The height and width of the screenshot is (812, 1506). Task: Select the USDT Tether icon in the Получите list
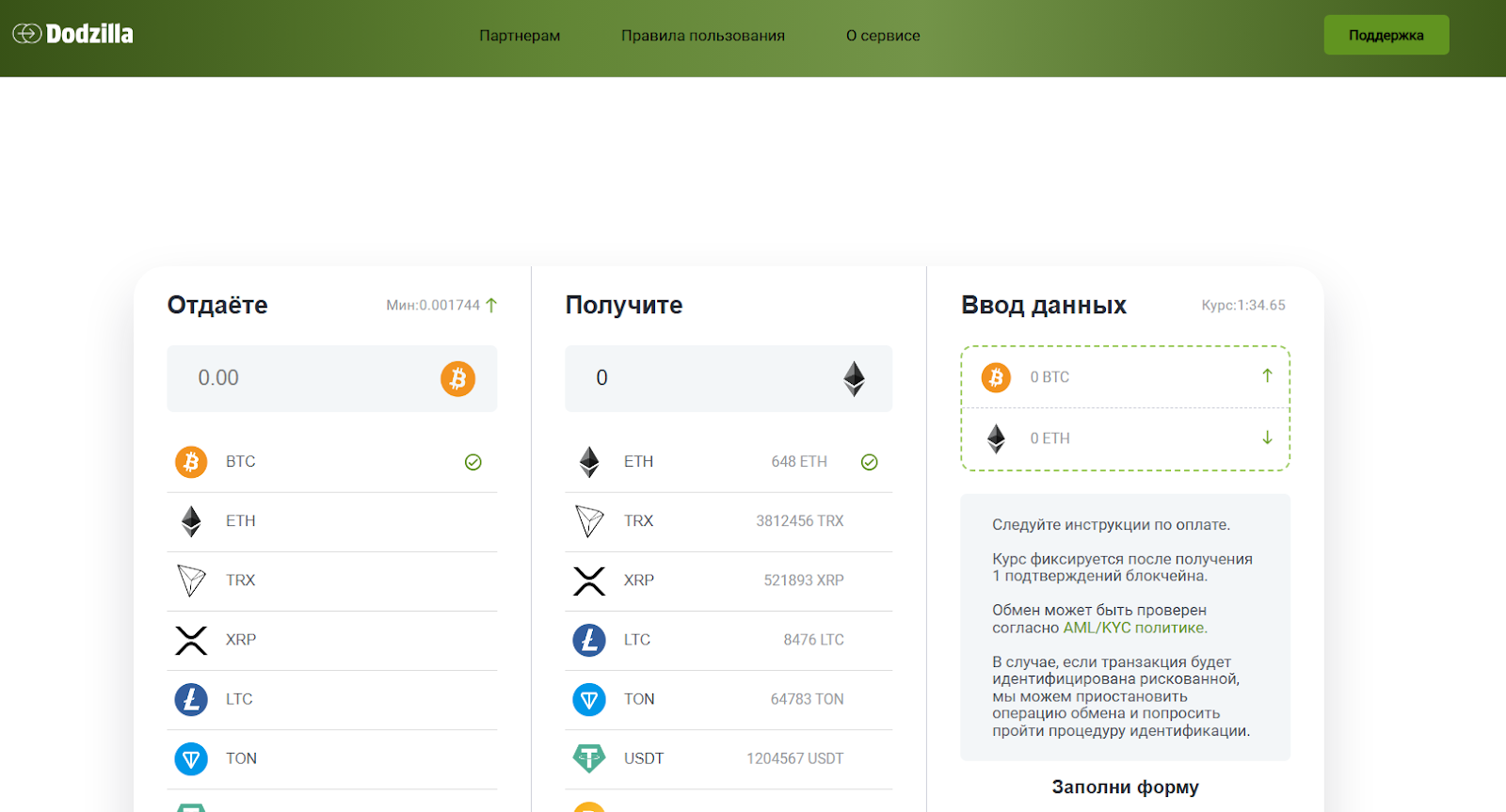[x=589, y=757]
